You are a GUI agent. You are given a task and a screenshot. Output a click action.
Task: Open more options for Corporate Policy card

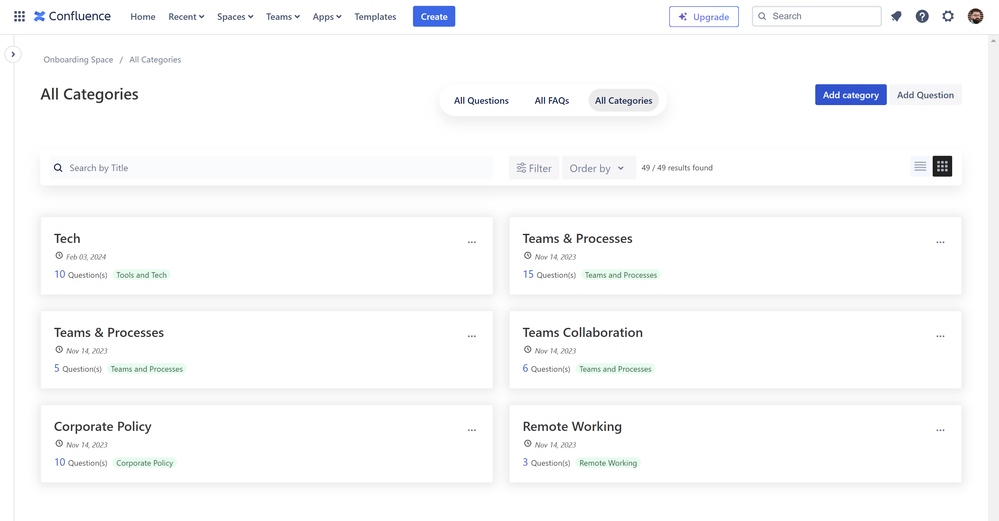tap(471, 430)
